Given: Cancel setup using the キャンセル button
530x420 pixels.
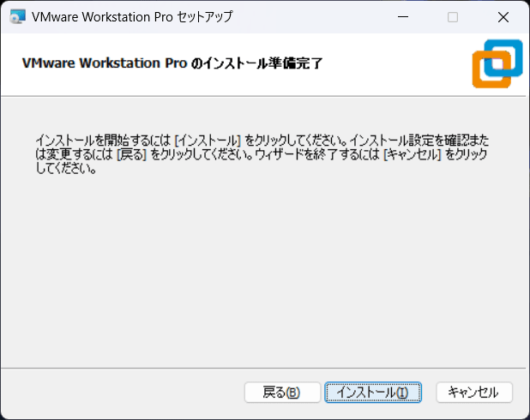Looking at the screenshot, I should pyautogui.click(x=474, y=392).
